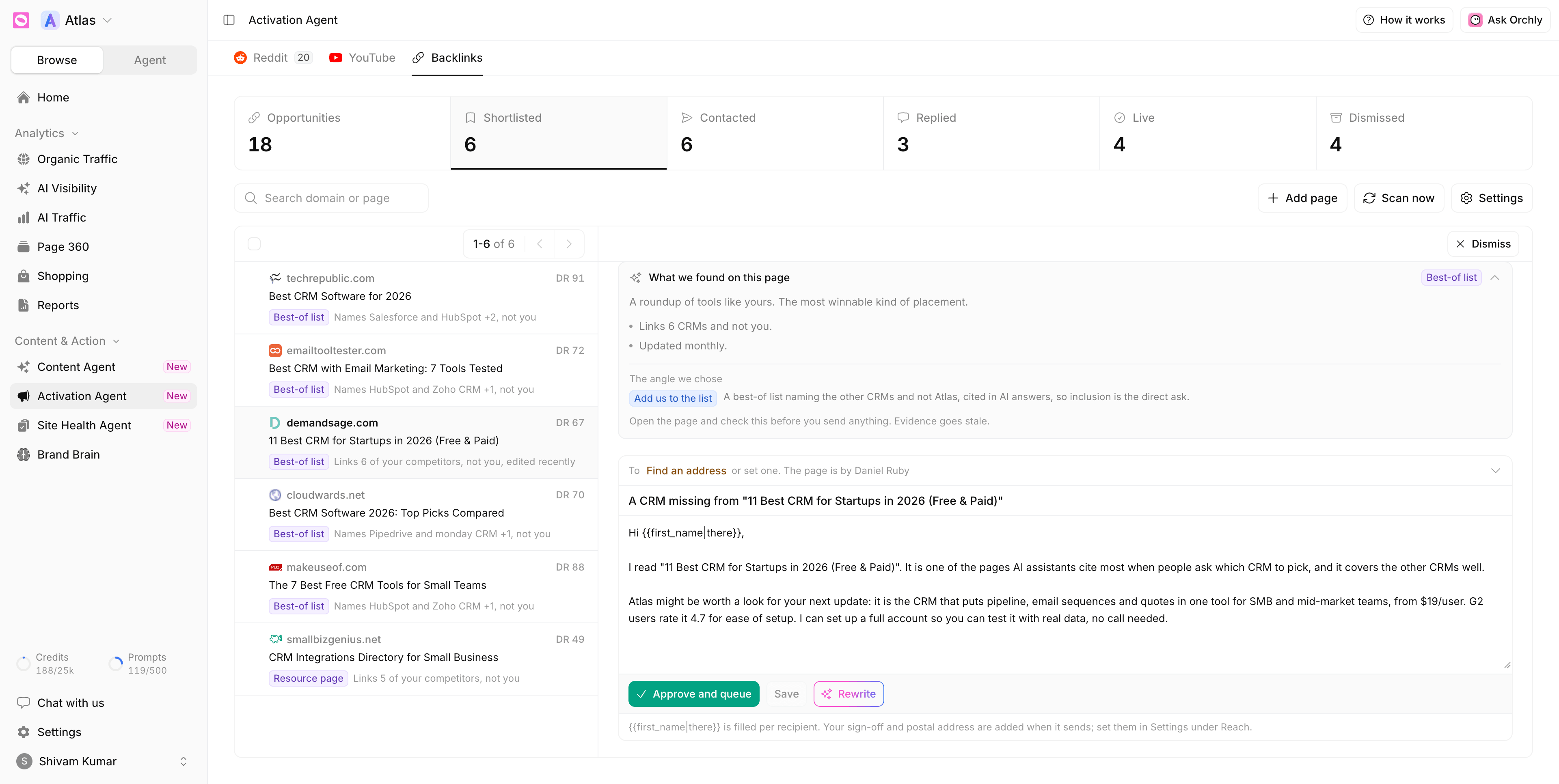Screen dimensions: 1559x784
Task: Click the Prompts usage progress ring
Action: click(116, 663)
